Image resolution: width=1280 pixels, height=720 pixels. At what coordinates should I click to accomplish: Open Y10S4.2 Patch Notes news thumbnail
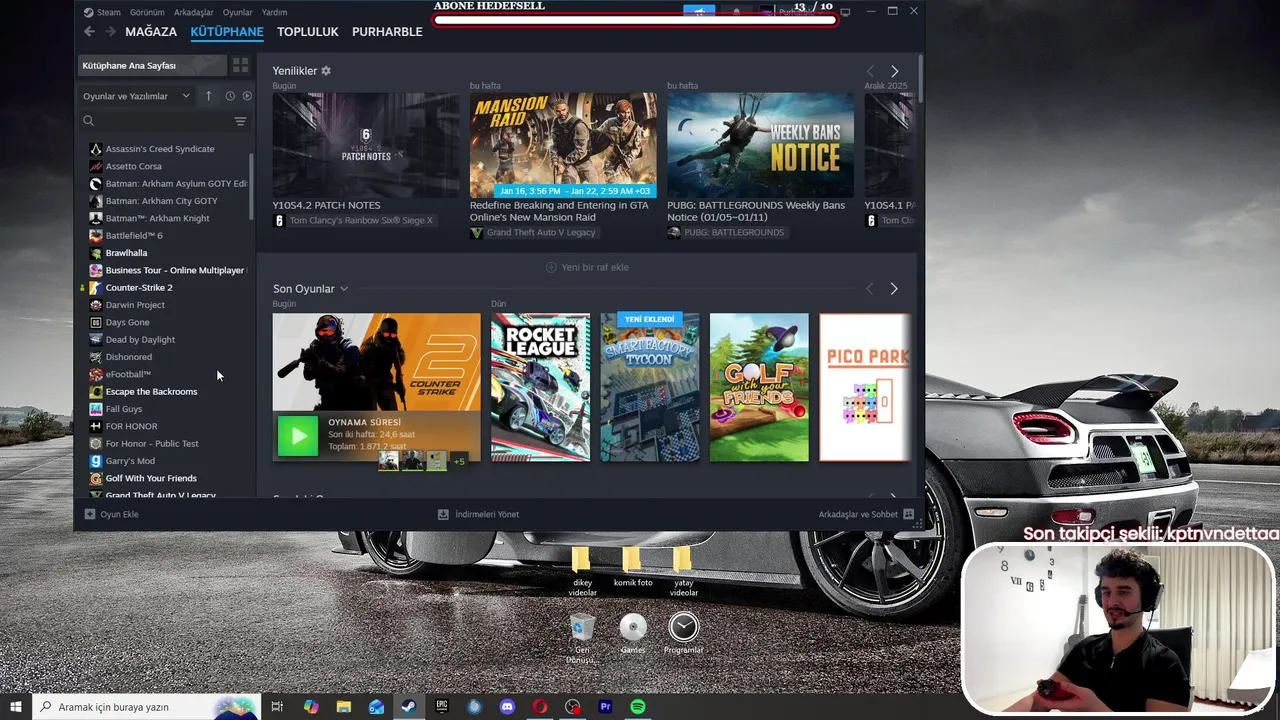point(366,145)
